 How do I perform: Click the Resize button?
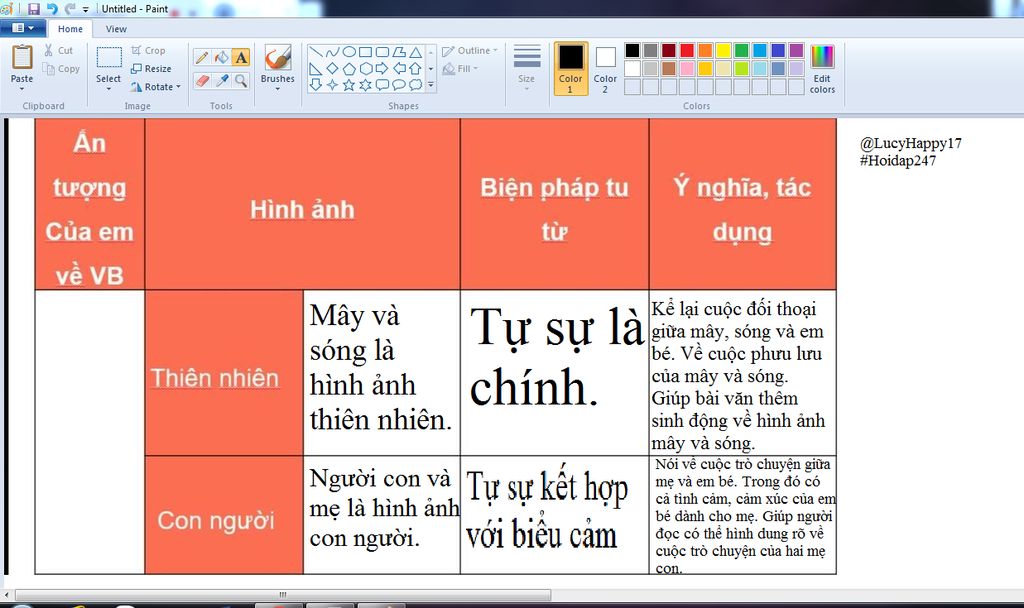[151, 69]
